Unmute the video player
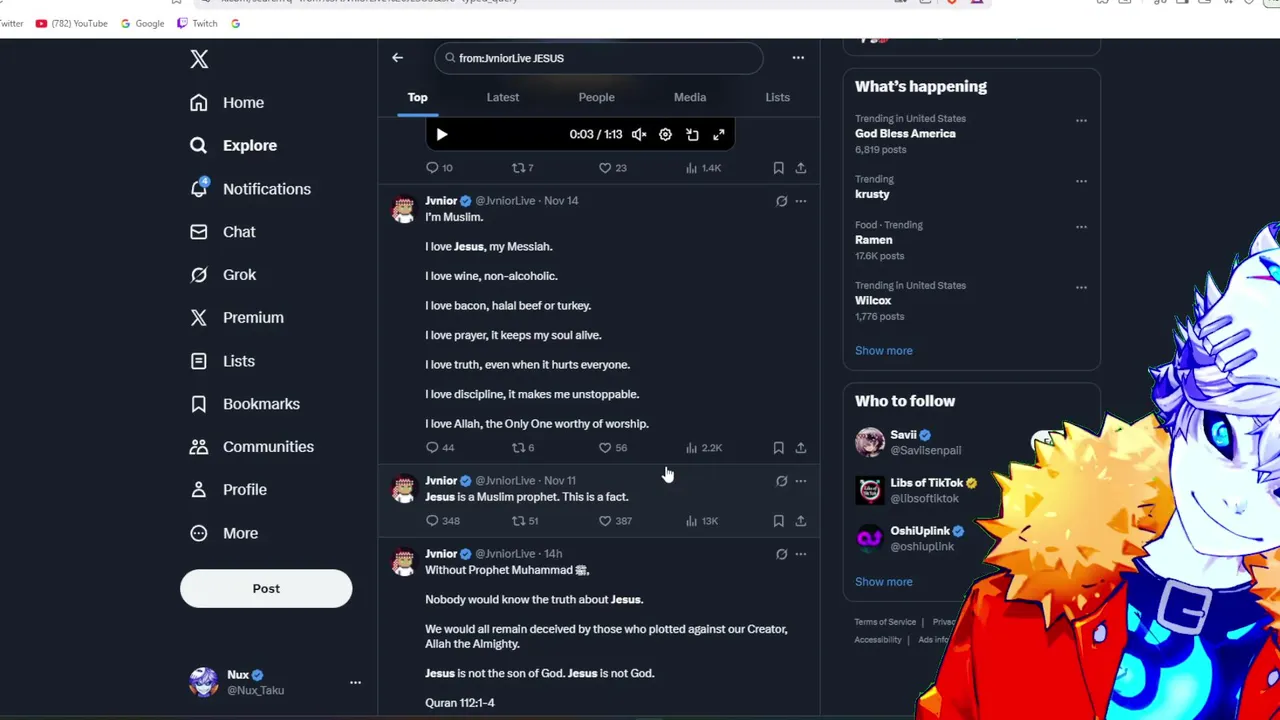 click(639, 134)
